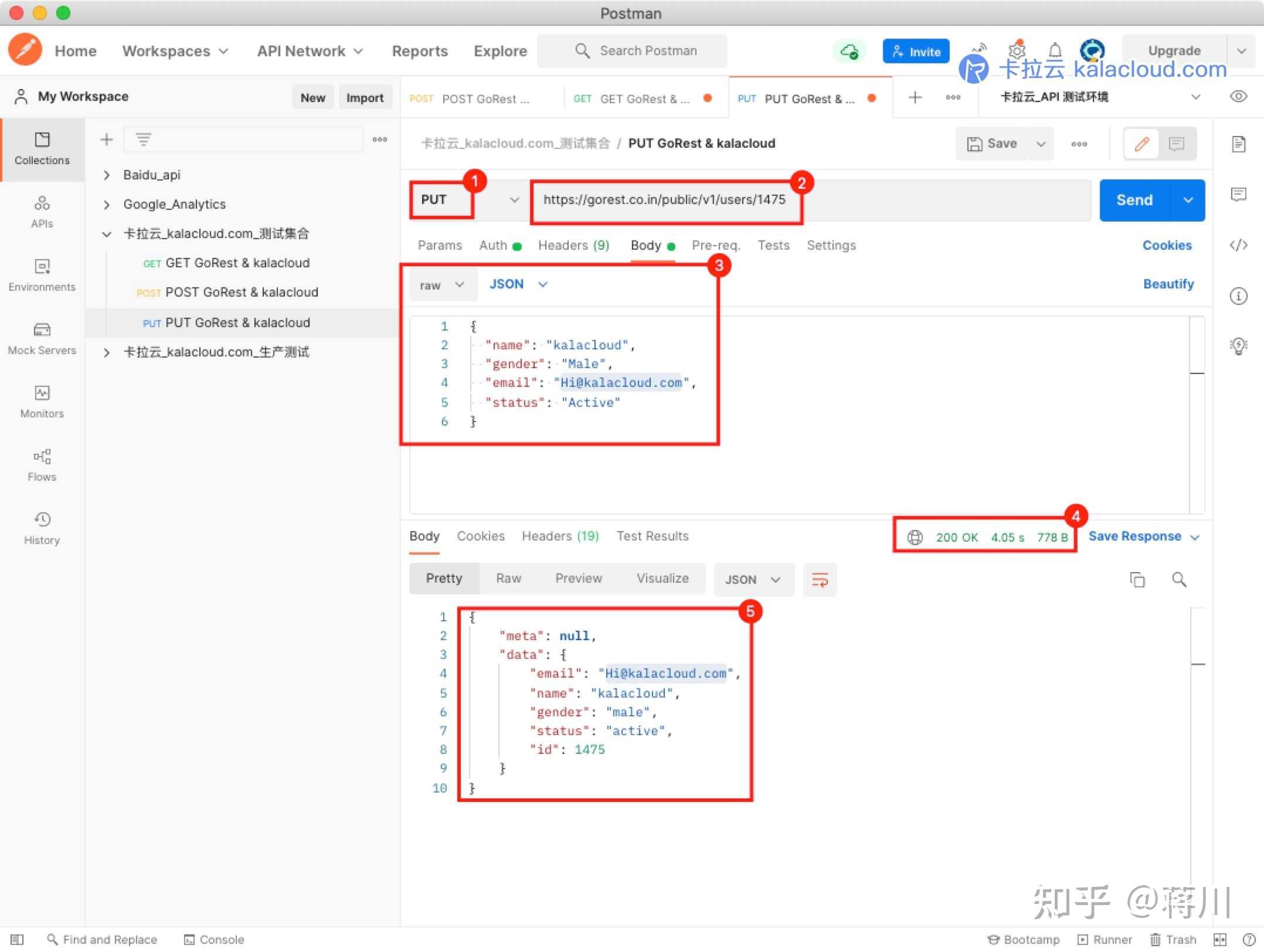Image resolution: width=1264 pixels, height=952 pixels.
Task: Click the request URL input field
Action: pyautogui.click(x=665, y=200)
